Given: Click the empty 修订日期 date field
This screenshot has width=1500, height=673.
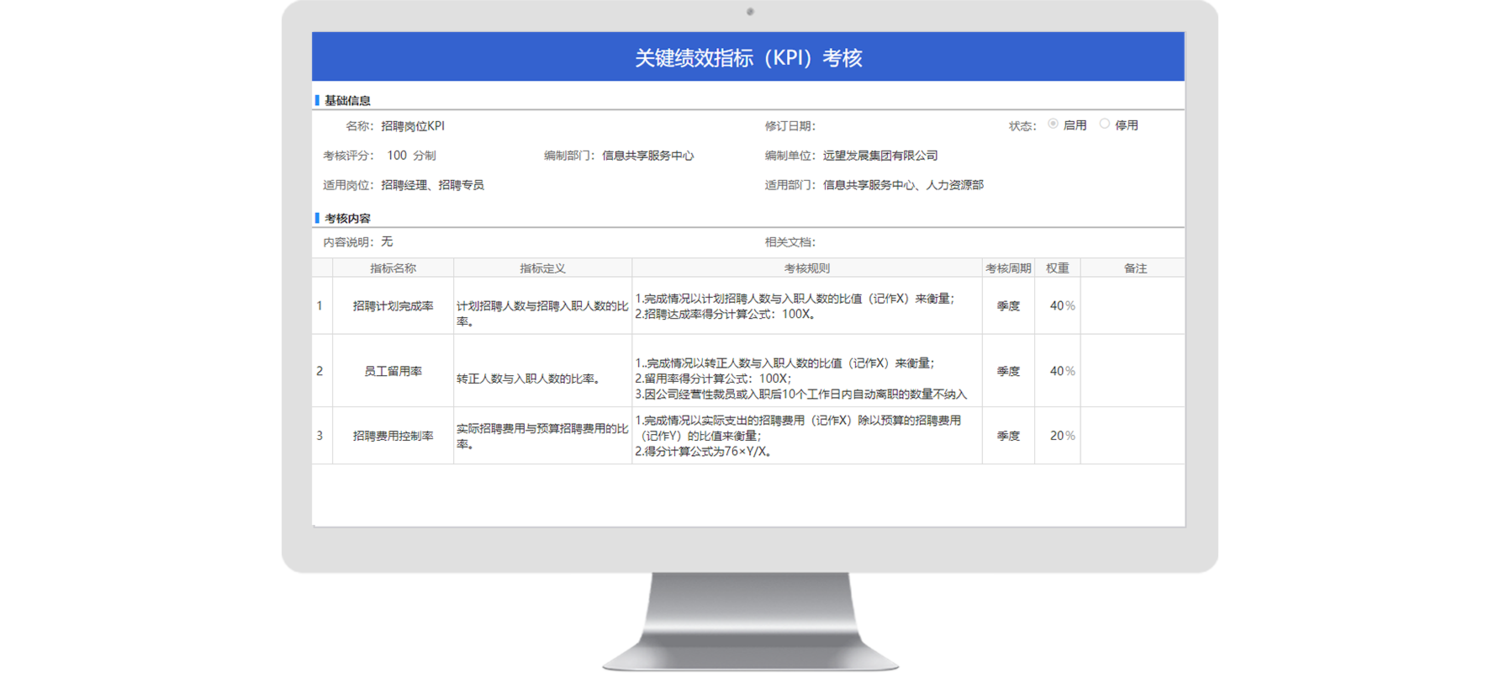Looking at the screenshot, I should coord(900,126).
